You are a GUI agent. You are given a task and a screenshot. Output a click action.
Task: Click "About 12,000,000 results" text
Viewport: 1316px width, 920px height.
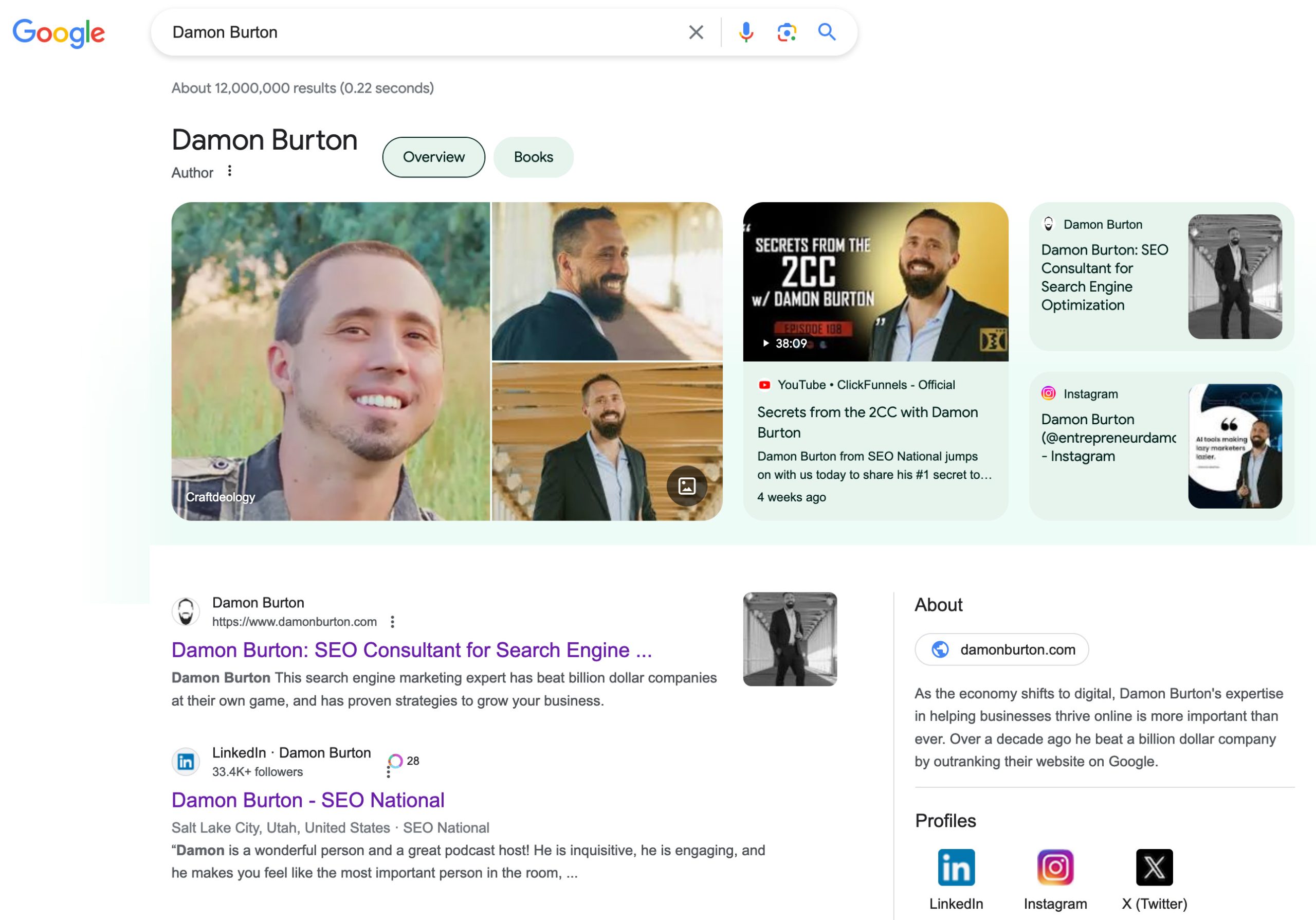[254, 88]
